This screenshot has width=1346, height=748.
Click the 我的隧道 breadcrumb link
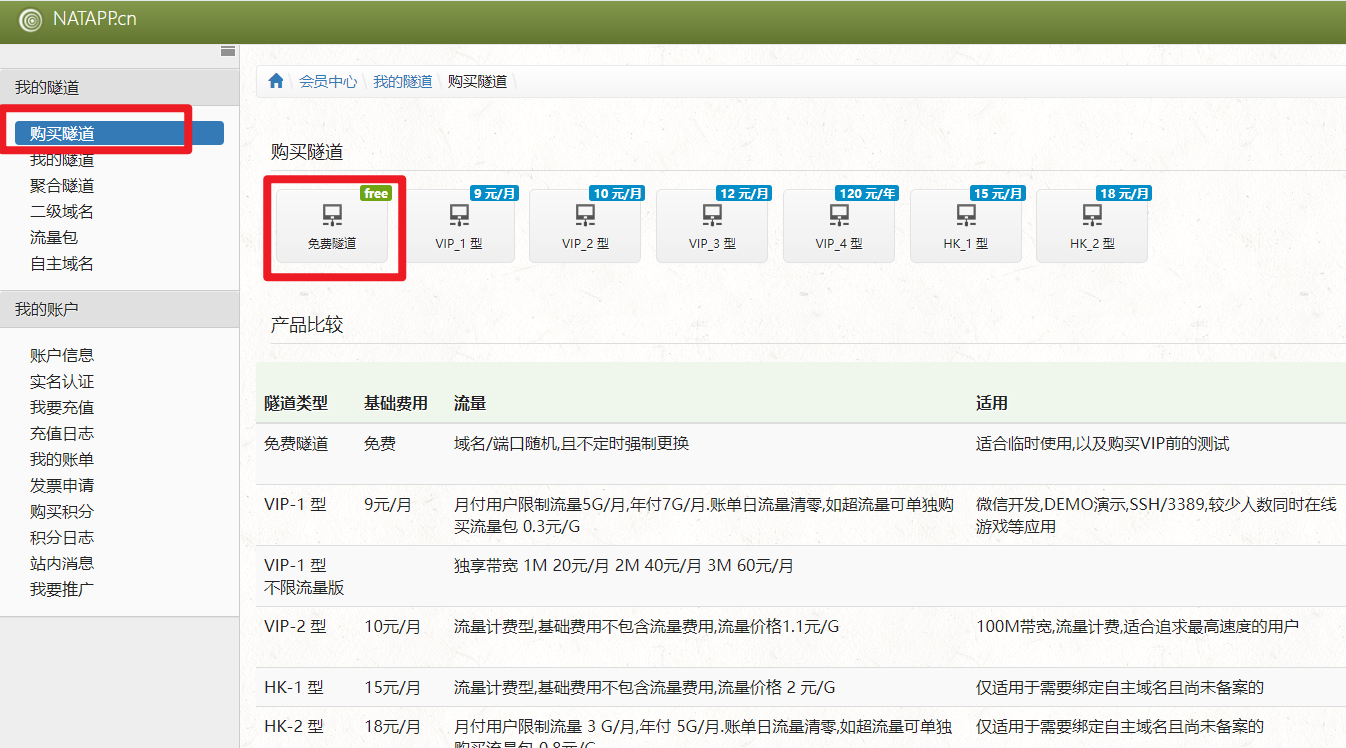(403, 82)
